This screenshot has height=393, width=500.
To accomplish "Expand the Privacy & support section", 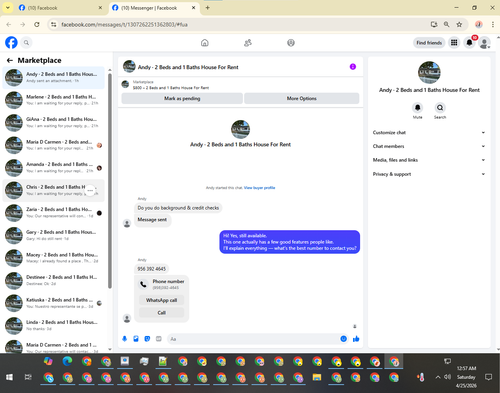I will tap(429, 174).
